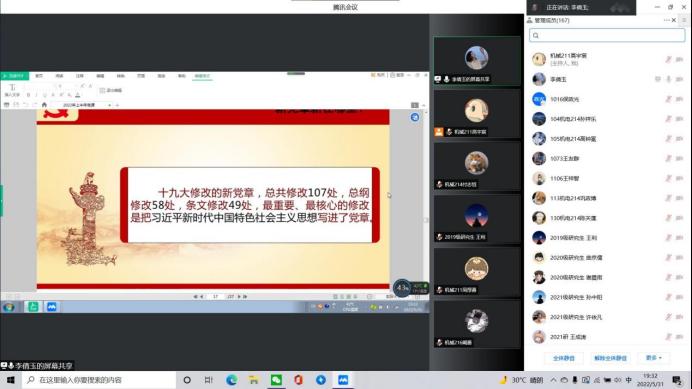Open the Windows notification center icon
The image size is (692, 389).
coord(677,380)
